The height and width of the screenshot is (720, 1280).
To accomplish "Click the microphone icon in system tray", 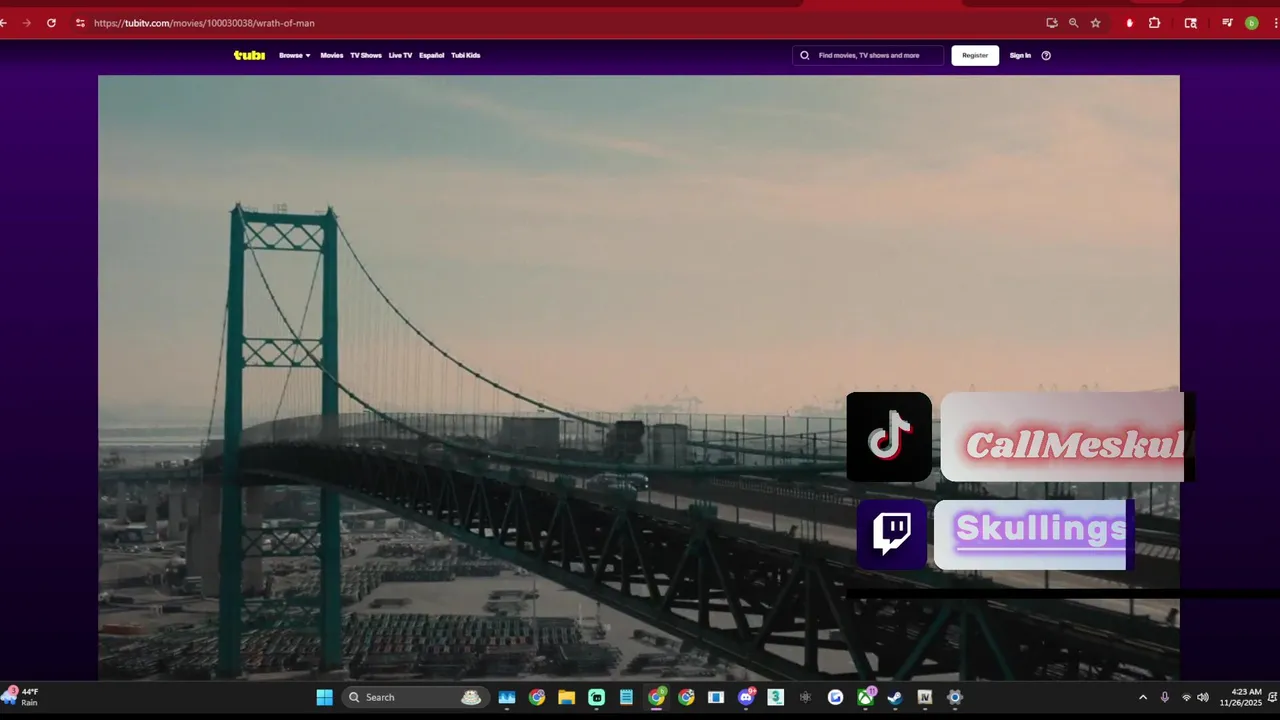I will (x=1165, y=697).
